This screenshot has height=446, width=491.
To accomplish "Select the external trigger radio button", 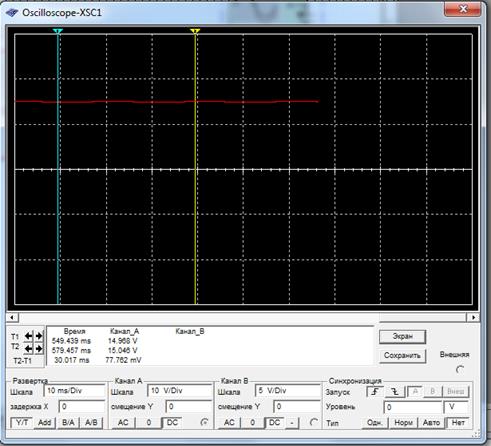I will pyautogui.click(x=460, y=369).
